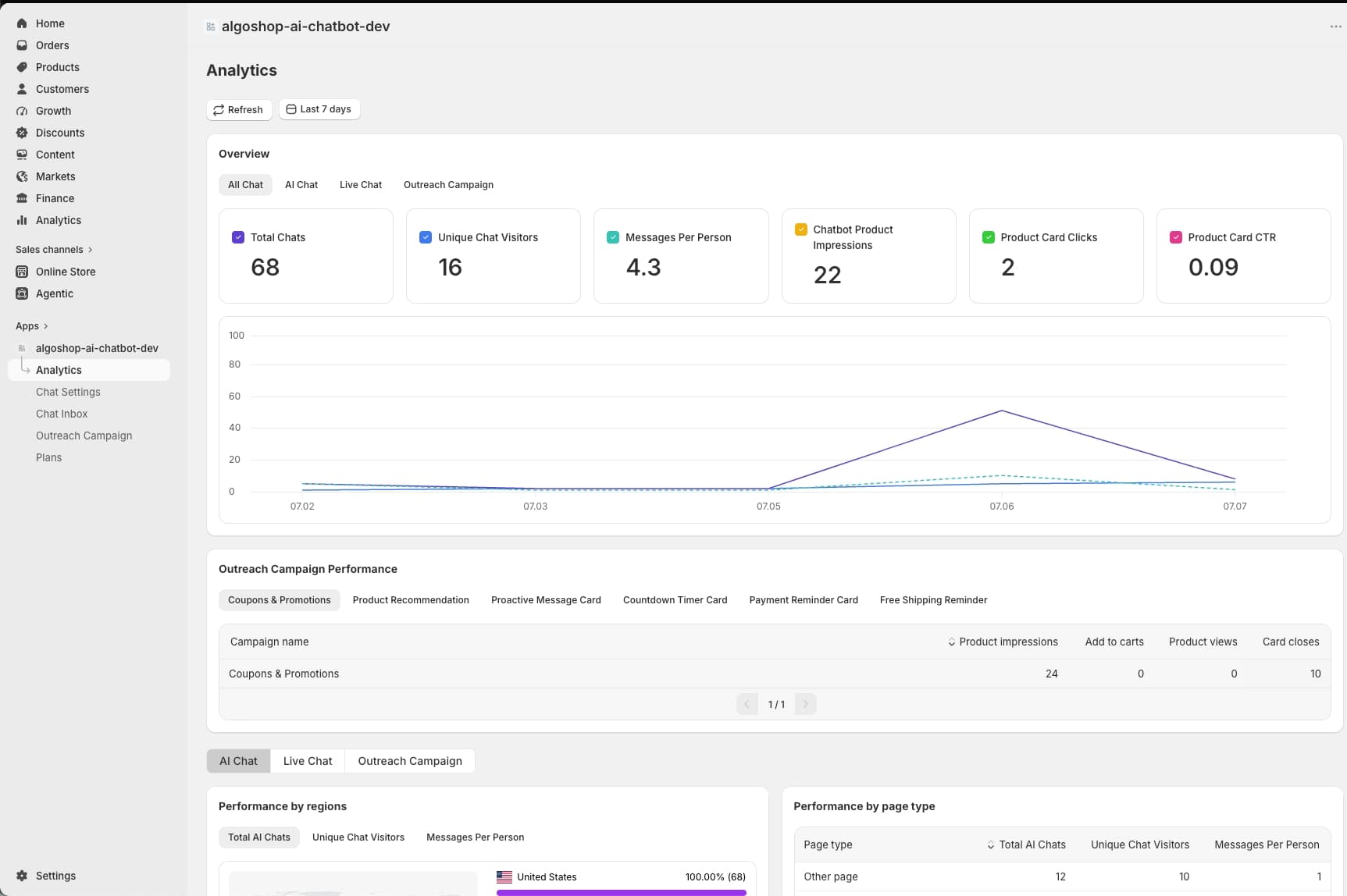The image size is (1347, 896).
Task: Switch to lower AI Chat segment
Action: (x=238, y=761)
